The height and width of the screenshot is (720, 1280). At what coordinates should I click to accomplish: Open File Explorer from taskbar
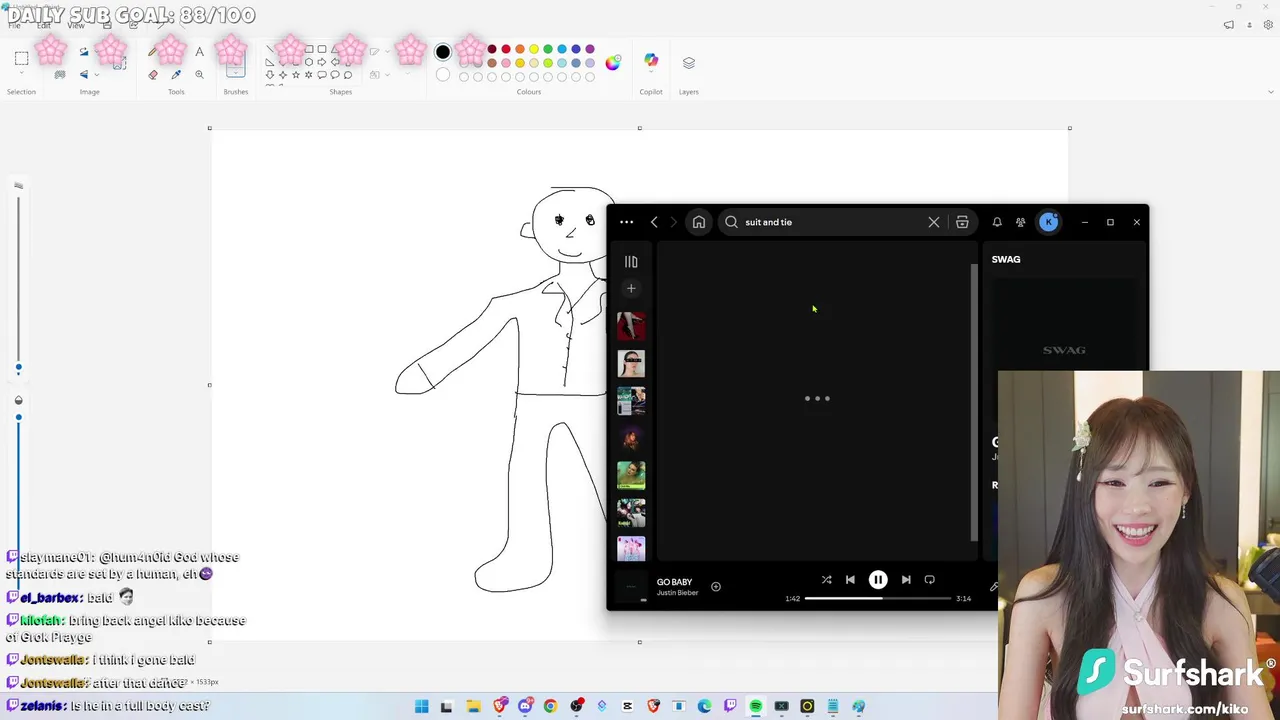[473, 706]
